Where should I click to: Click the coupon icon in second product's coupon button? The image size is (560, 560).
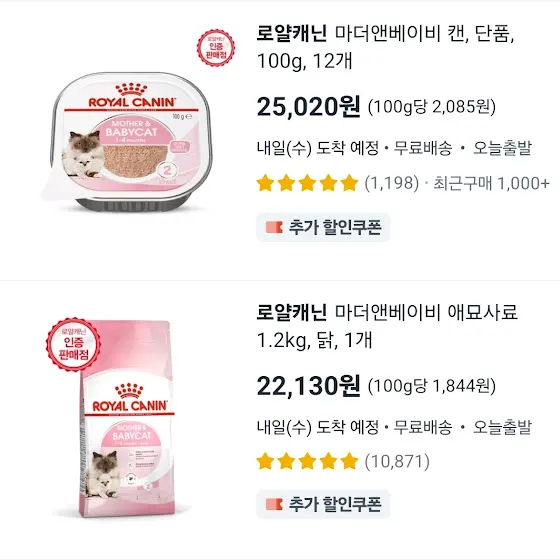click(x=274, y=504)
